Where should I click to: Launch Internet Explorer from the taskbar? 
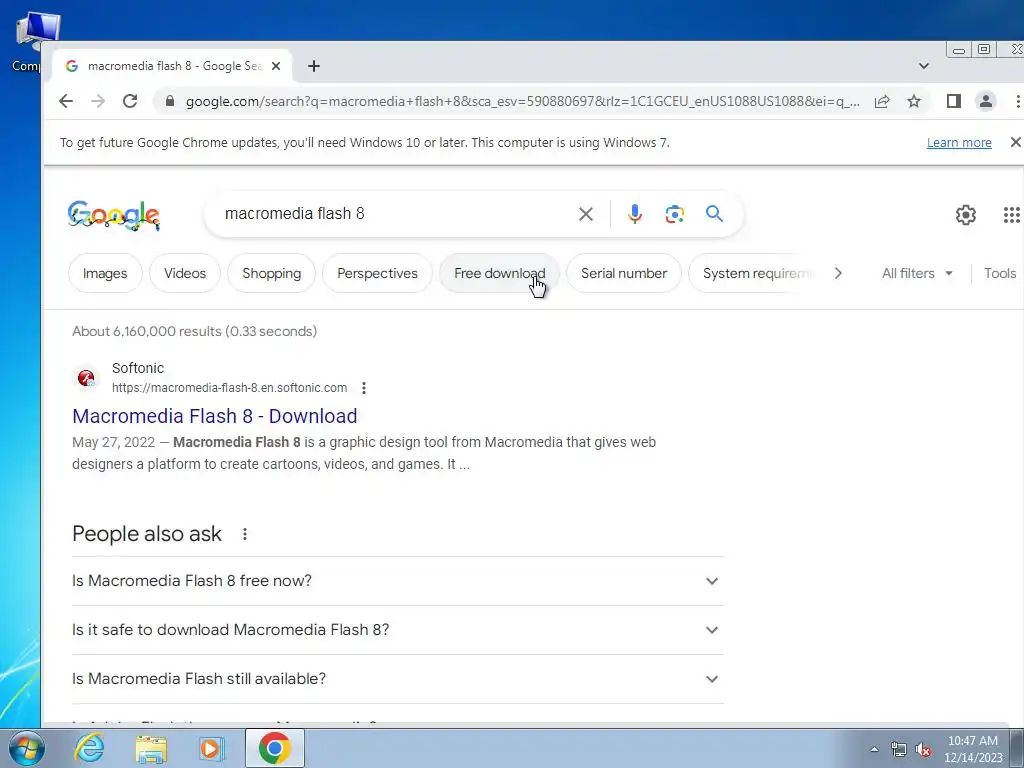pyautogui.click(x=89, y=748)
